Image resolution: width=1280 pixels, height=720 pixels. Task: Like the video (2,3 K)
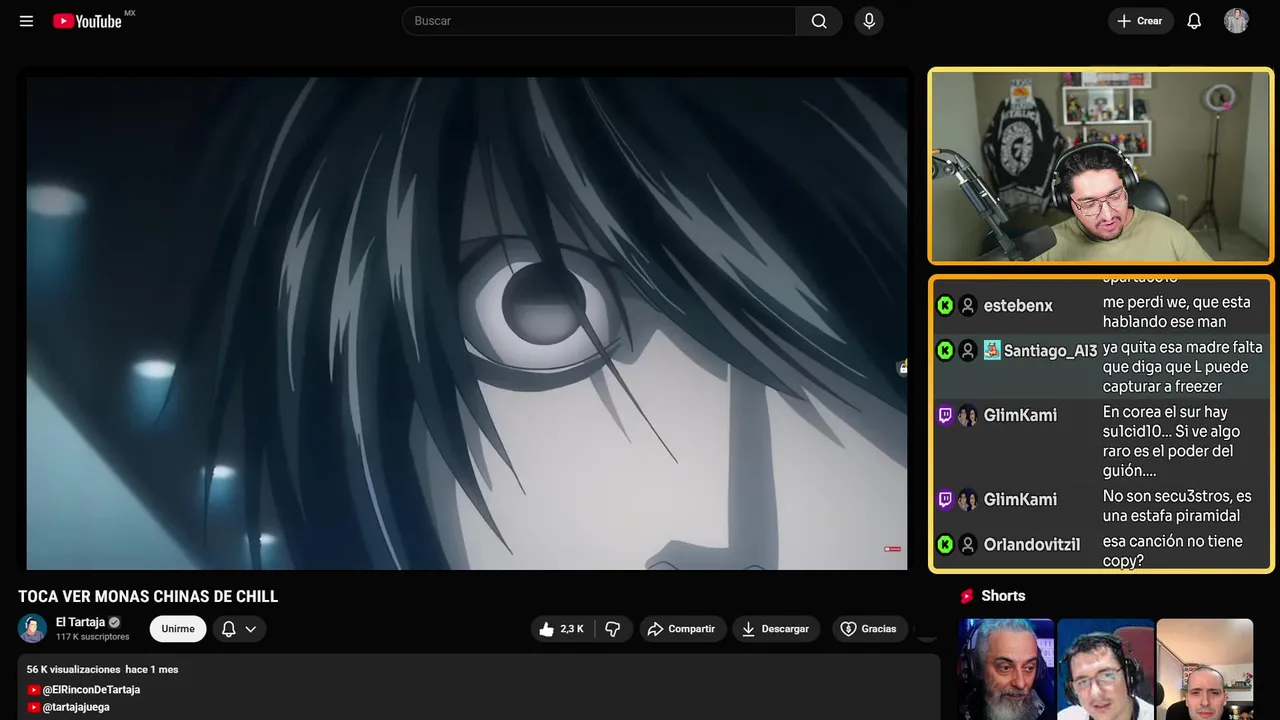pyautogui.click(x=562, y=629)
